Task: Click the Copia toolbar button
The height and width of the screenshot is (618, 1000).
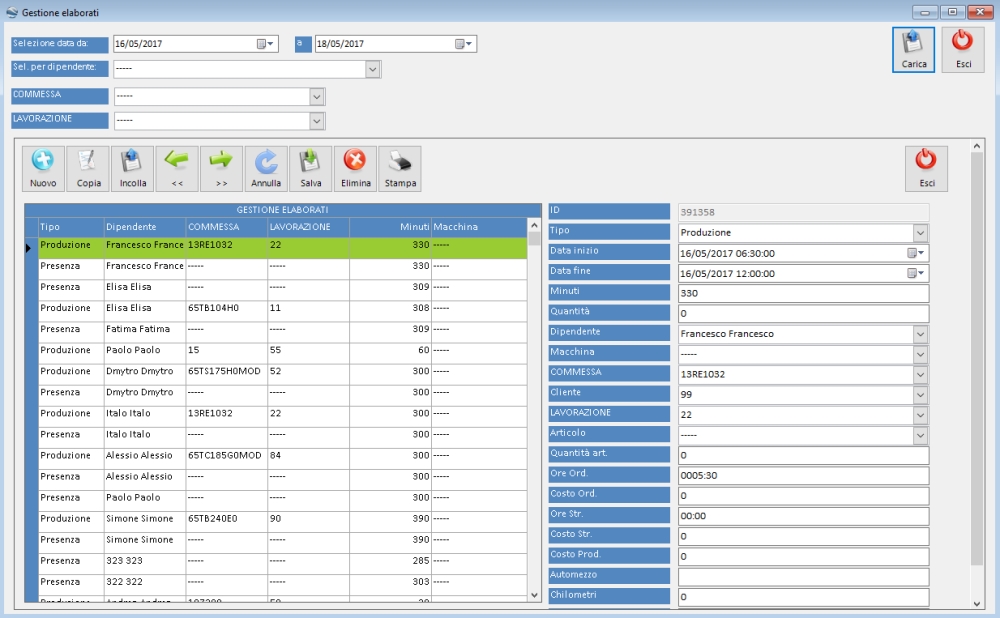Action: point(88,168)
